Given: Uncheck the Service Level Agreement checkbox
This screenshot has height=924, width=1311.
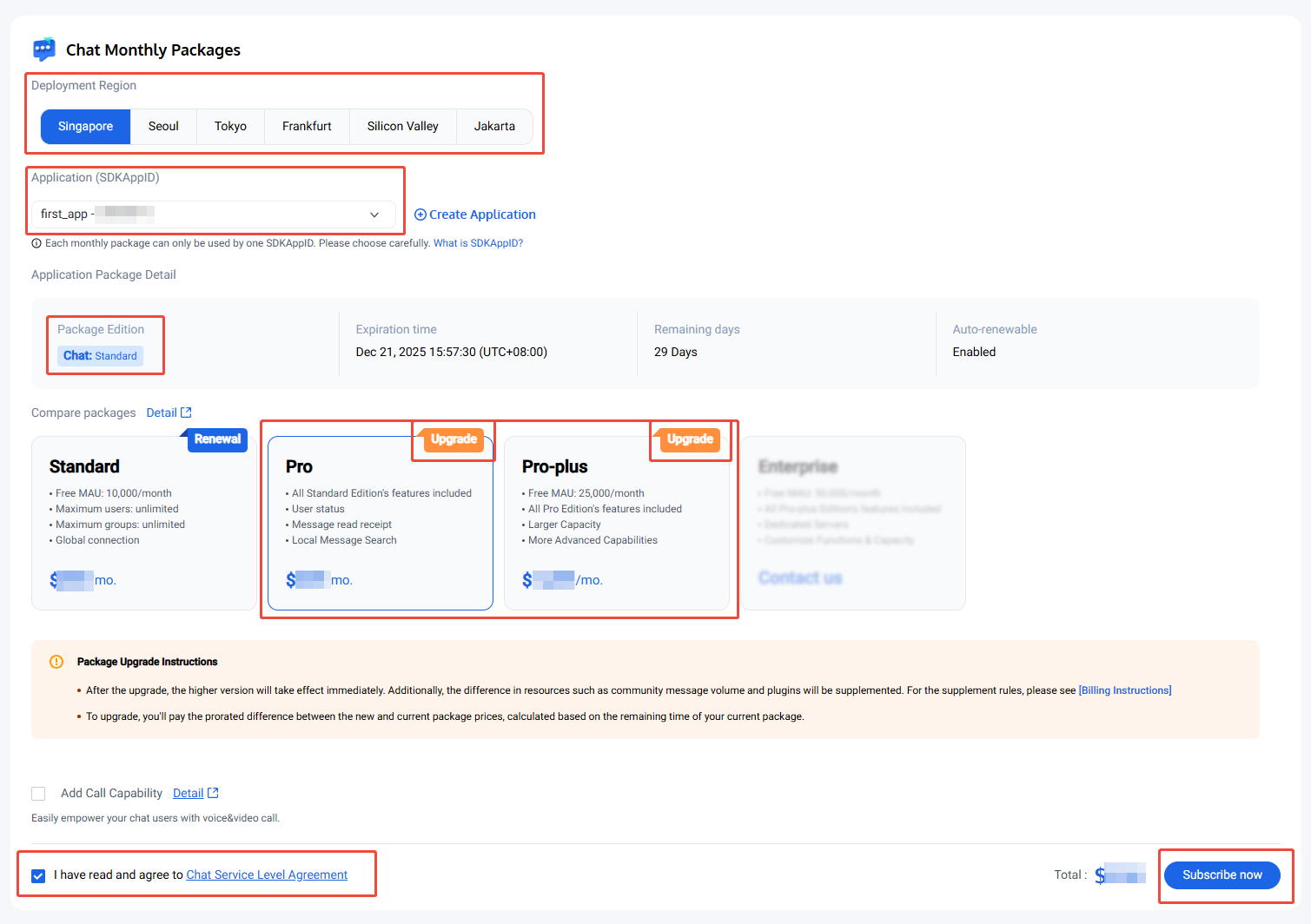Looking at the screenshot, I should [x=38, y=875].
